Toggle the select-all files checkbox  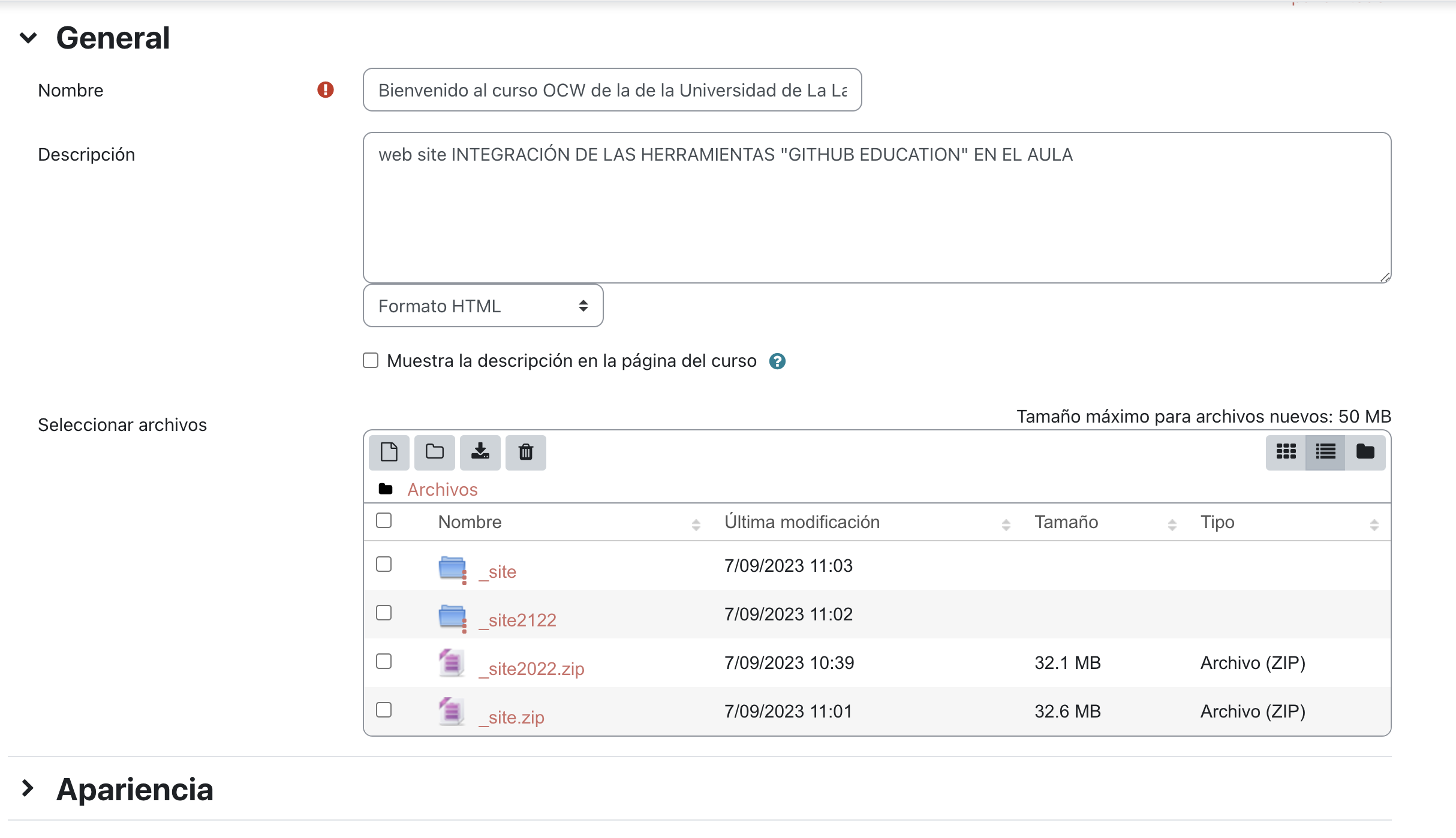click(x=384, y=520)
